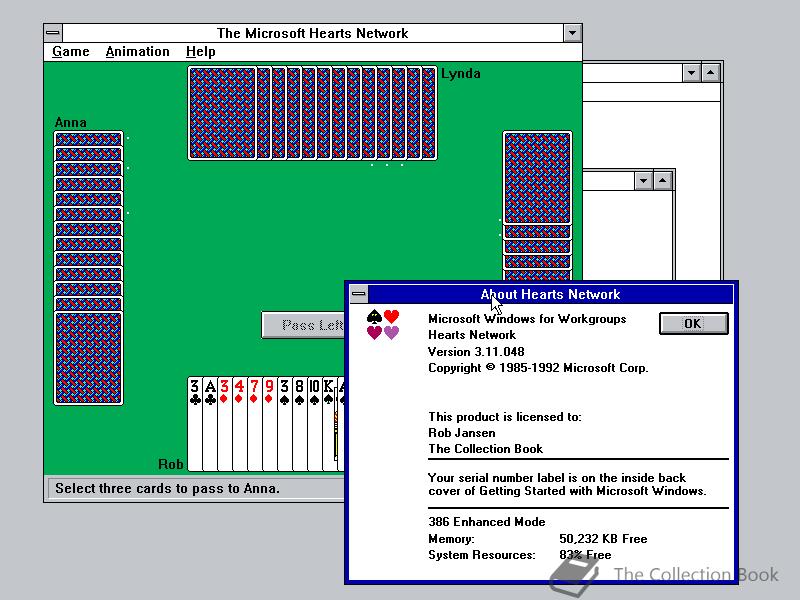The width and height of the screenshot is (800, 600).
Task: Click the serial number label notice text
Action: click(567, 484)
